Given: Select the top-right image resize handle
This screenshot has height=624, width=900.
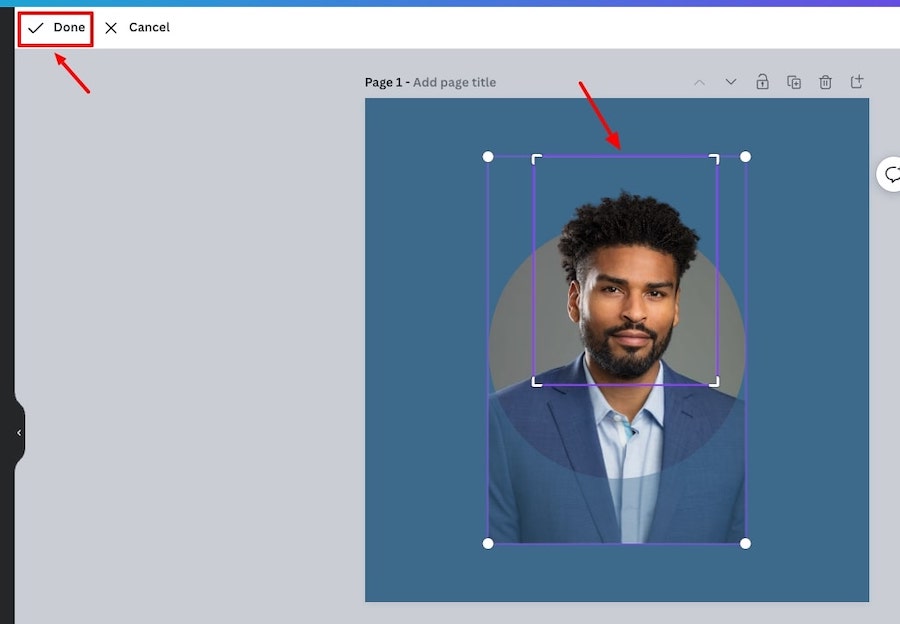Looking at the screenshot, I should 745,157.
